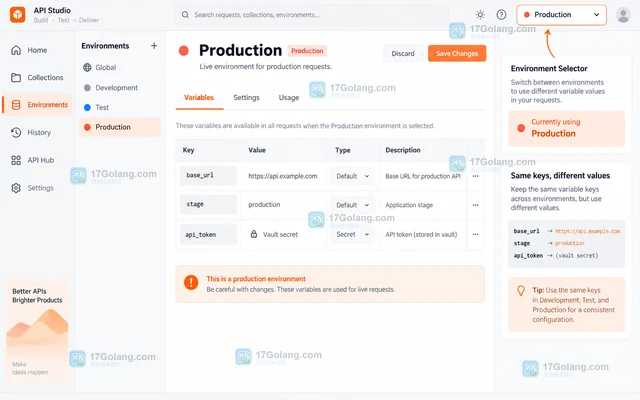
Task: Click the 'Application stage' description
Action: point(409,205)
